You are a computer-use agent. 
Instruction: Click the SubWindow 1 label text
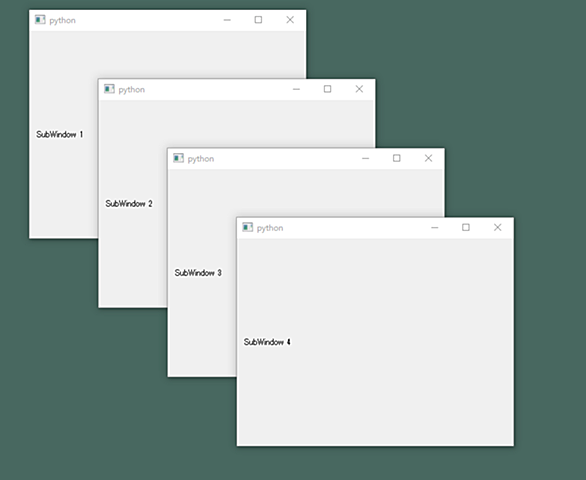tap(59, 134)
